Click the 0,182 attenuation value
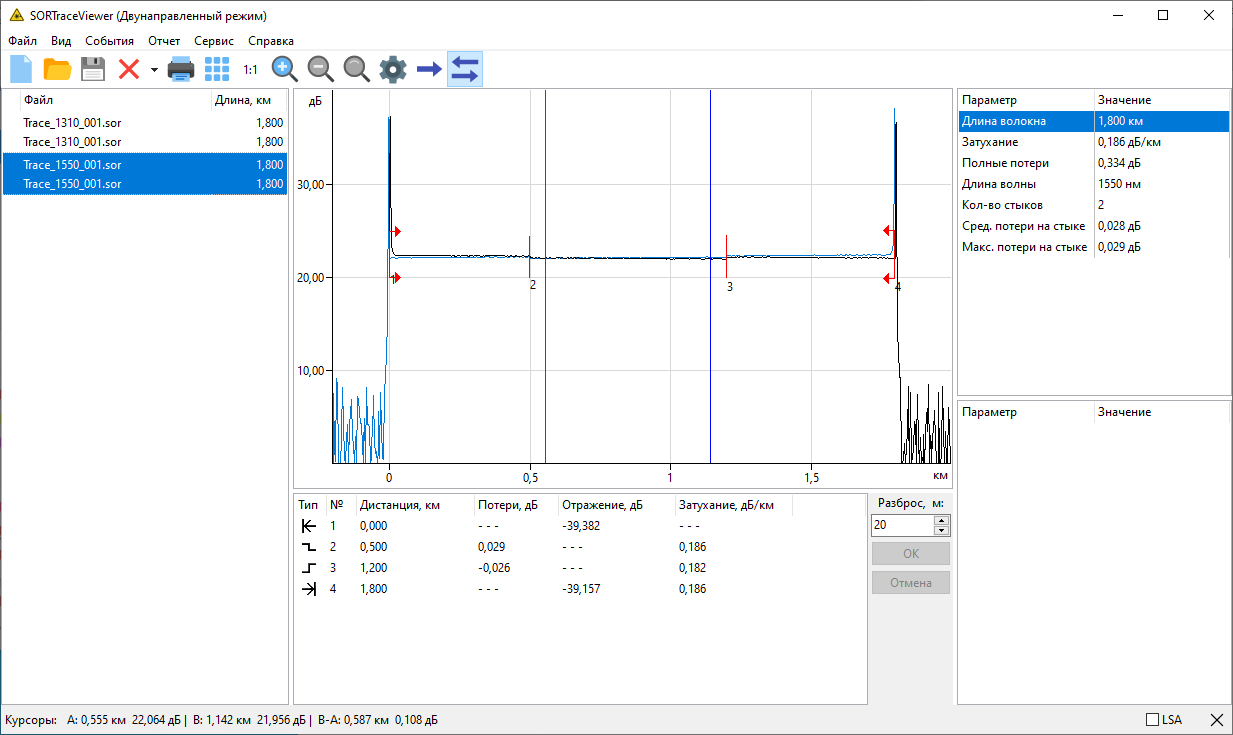Image resolution: width=1233 pixels, height=735 pixels. click(x=692, y=568)
